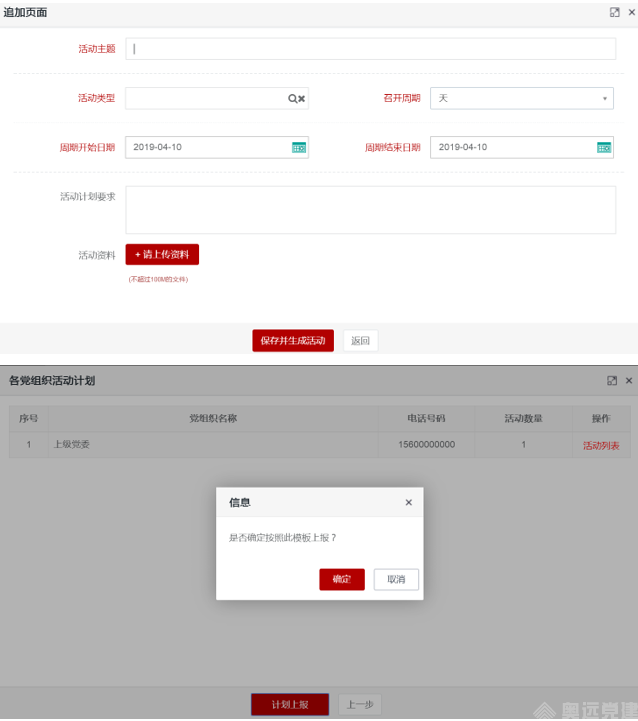This screenshot has width=638, height=721.
Task: Click the 不超过100M的文件 hint text
Action: pos(158,279)
